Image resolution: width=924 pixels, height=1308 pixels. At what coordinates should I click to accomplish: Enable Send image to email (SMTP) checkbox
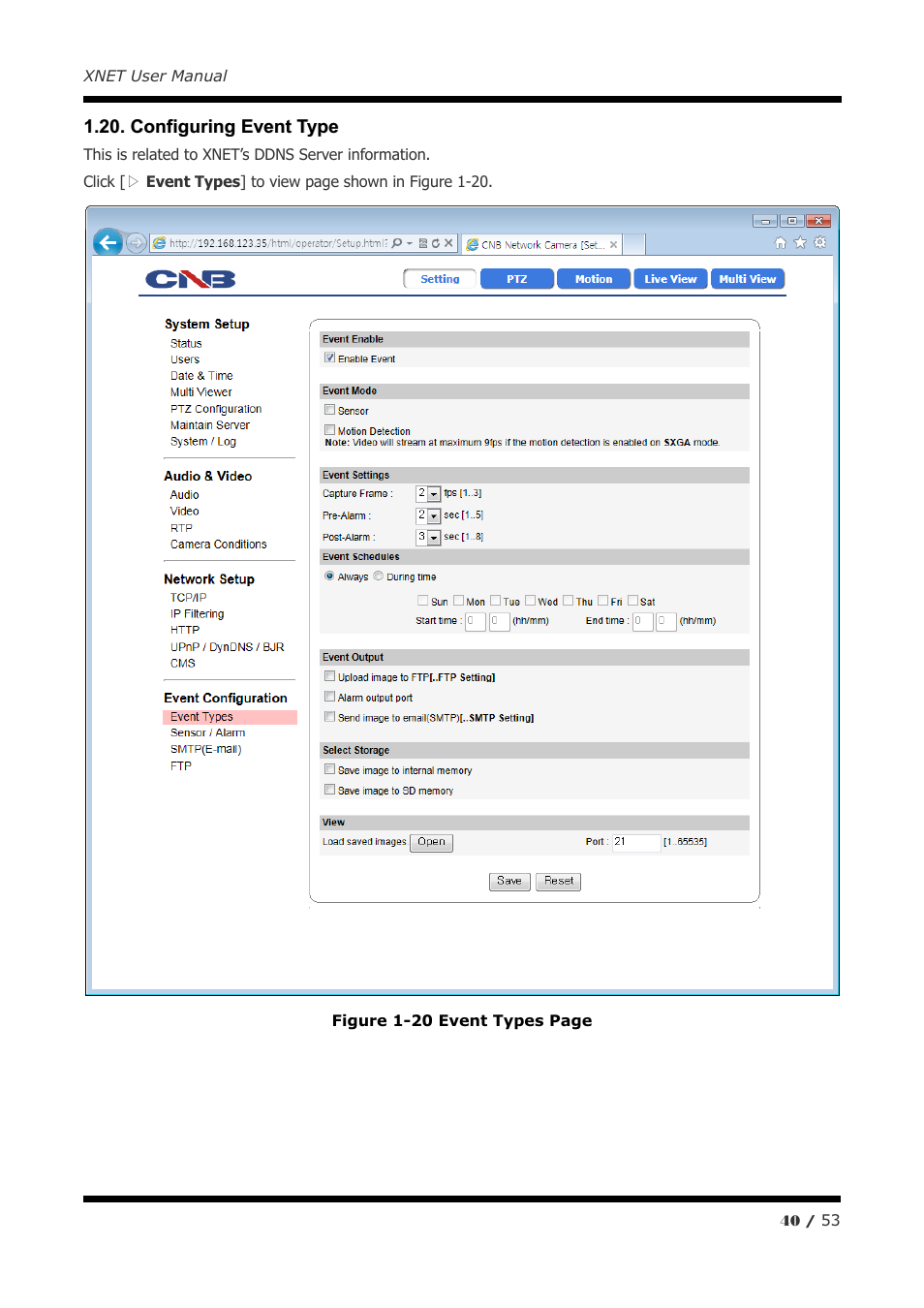pyautogui.click(x=330, y=717)
